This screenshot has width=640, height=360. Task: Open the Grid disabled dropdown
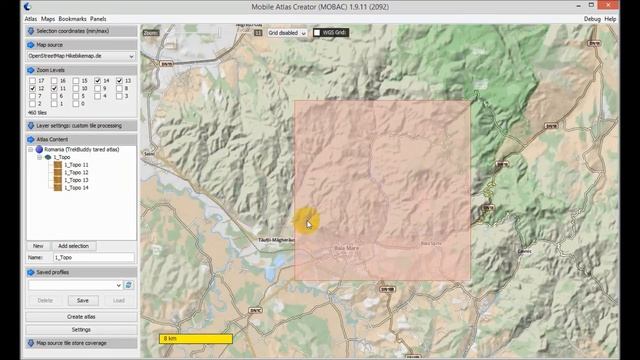click(x=287, y=33)
